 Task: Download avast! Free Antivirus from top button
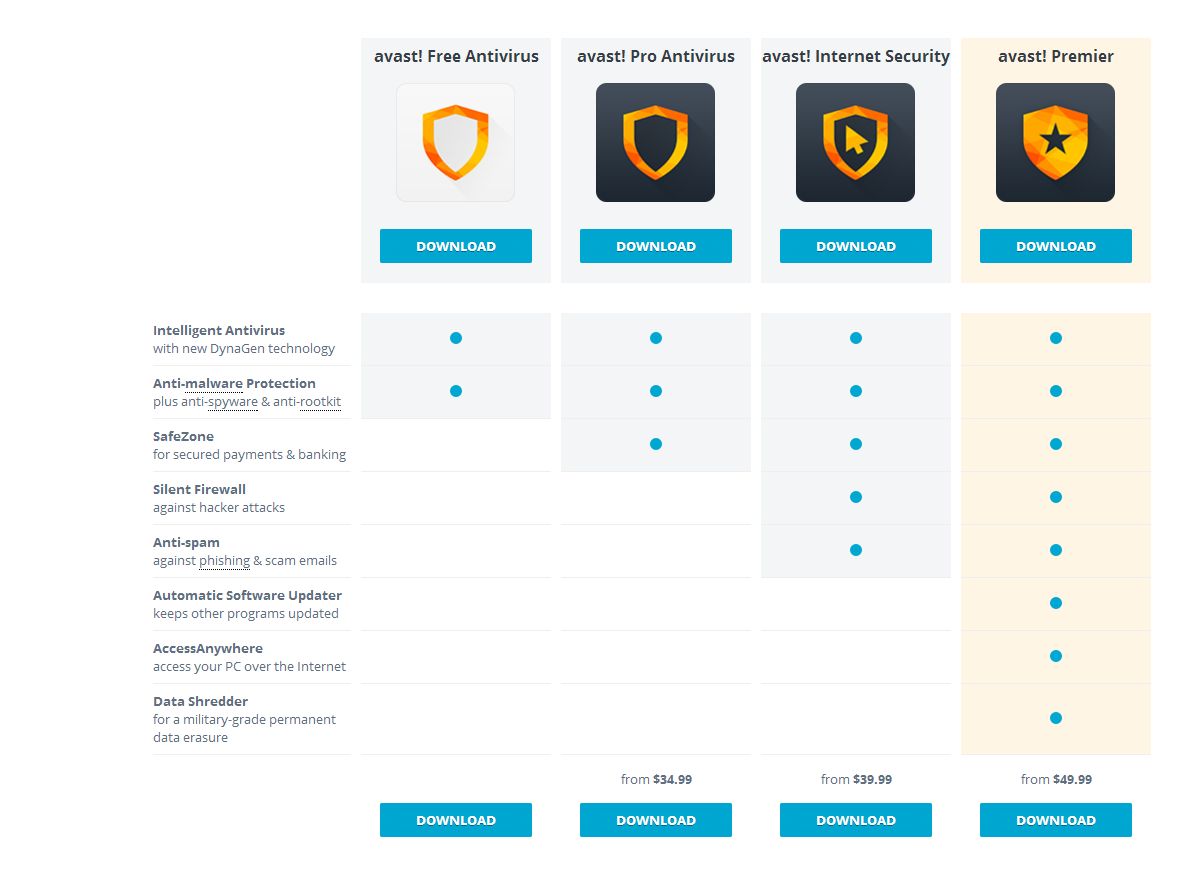pos(456,246)
